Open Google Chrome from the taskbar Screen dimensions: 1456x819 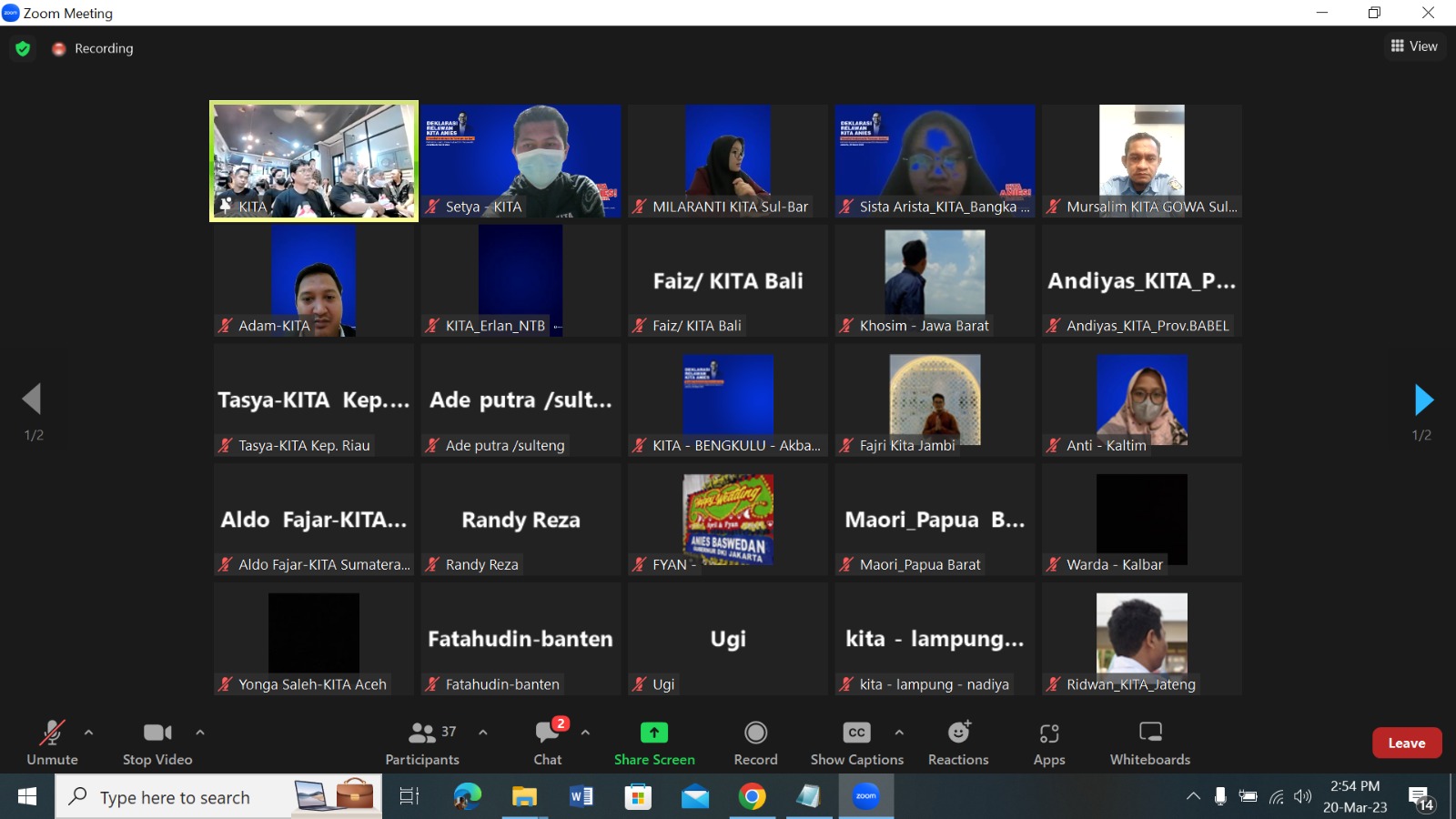[x=752, y=797]
